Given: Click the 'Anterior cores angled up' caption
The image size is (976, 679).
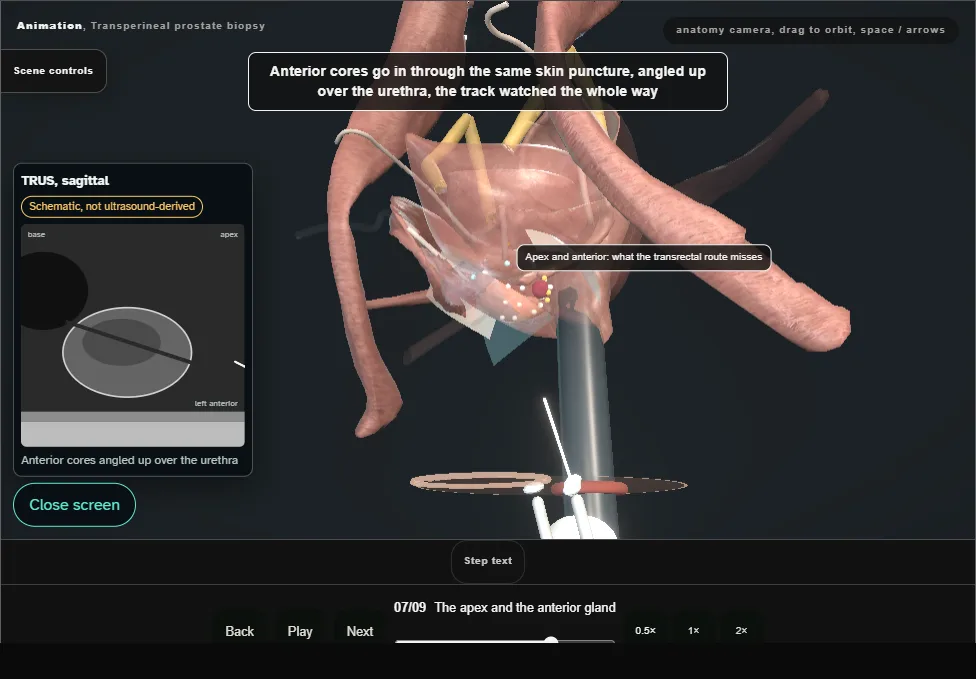Looking at the screenshot, I should (x=129, y=460).
